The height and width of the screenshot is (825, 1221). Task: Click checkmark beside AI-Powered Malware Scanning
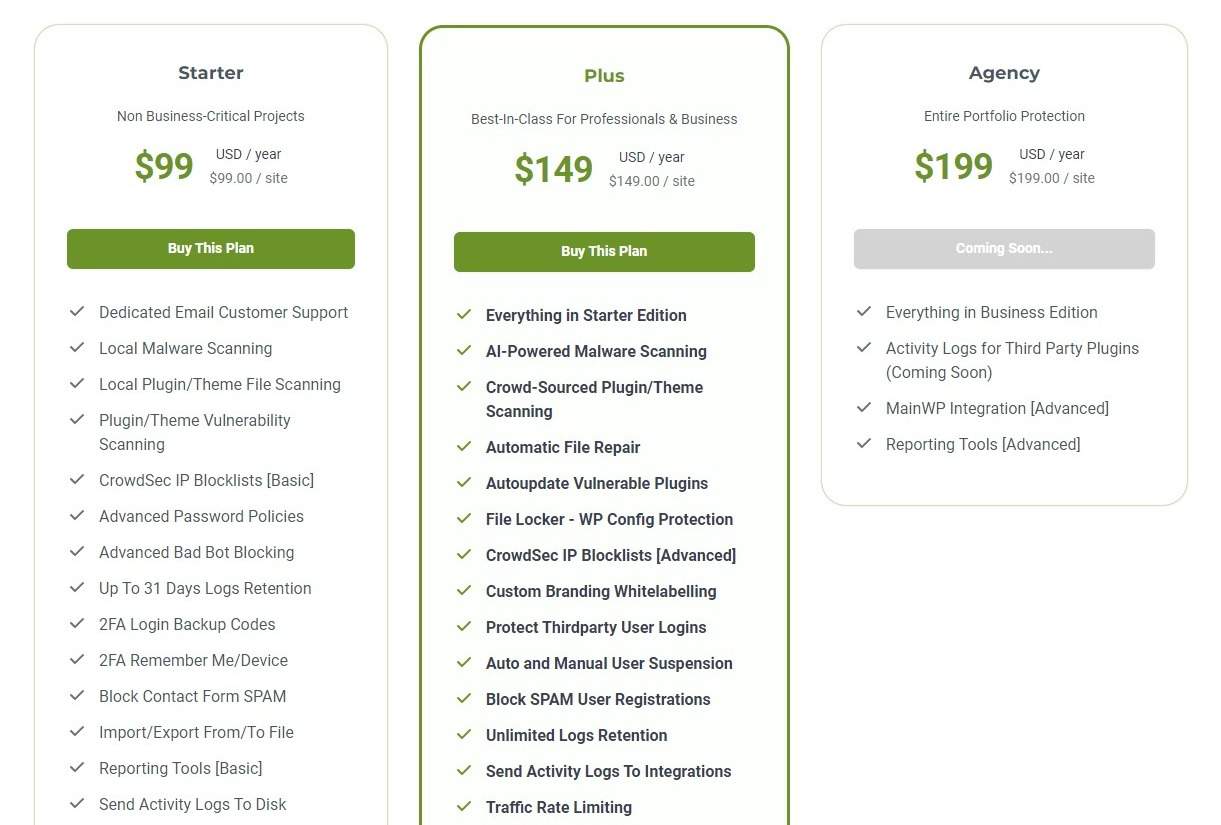[x=463, y=350]
